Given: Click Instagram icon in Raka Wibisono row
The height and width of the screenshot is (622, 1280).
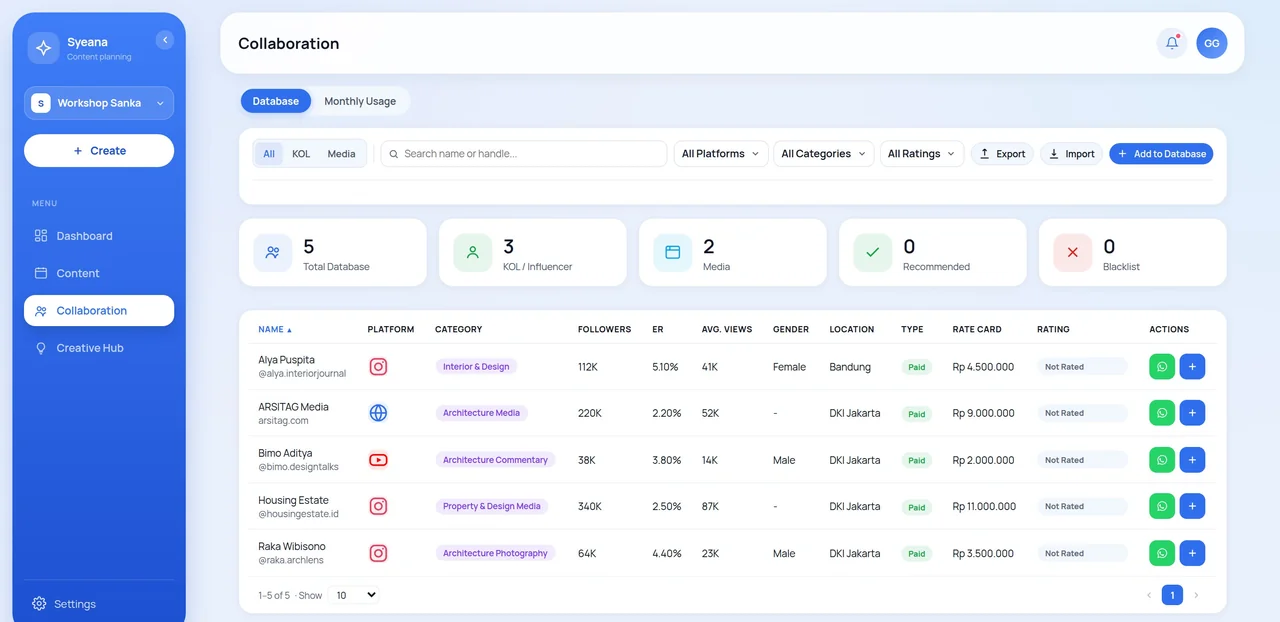Looking at the screenshot, I should [x=378, y=553].
